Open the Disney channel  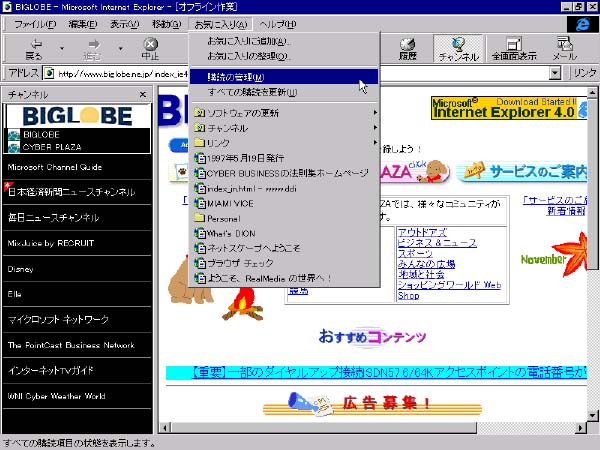click(77, 269)
